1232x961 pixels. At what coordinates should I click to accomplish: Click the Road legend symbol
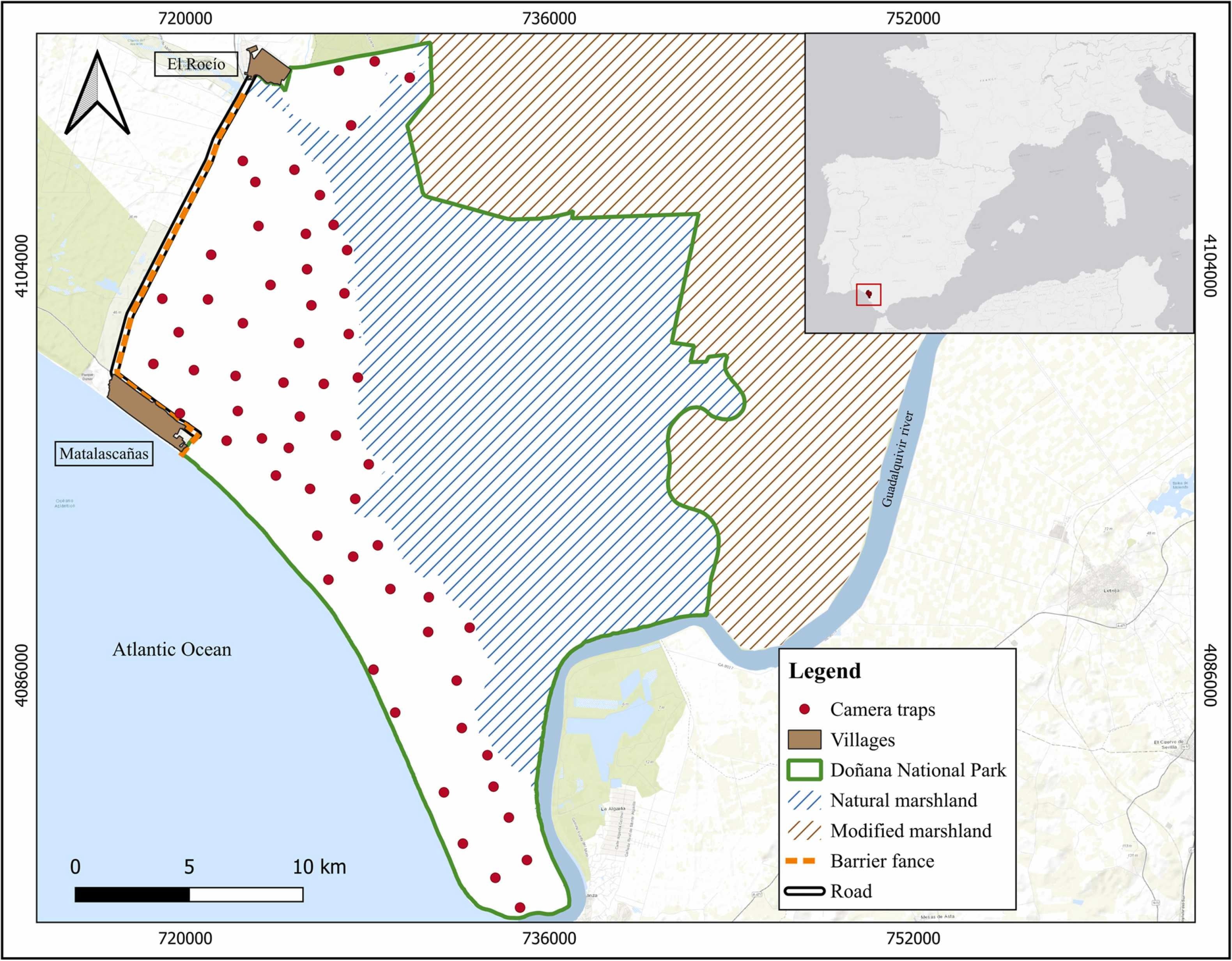click(x=804, y=892)
